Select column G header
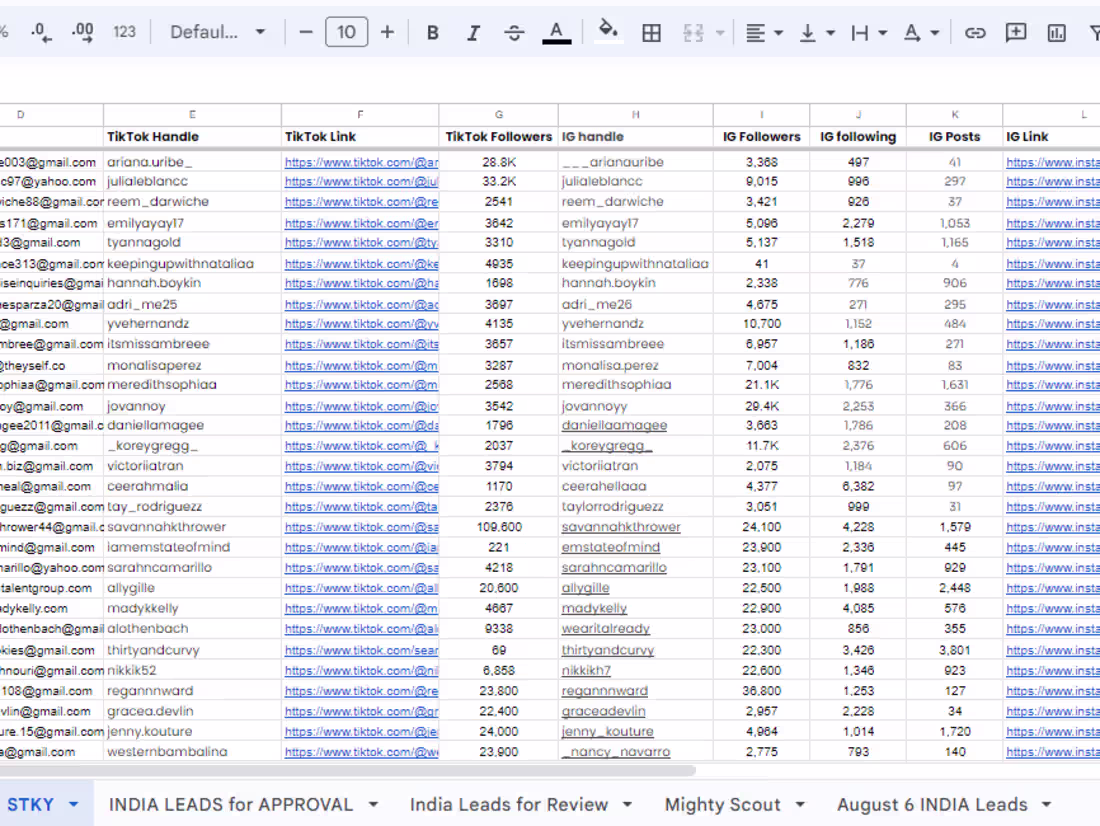1100x826 pixels. 499,114
